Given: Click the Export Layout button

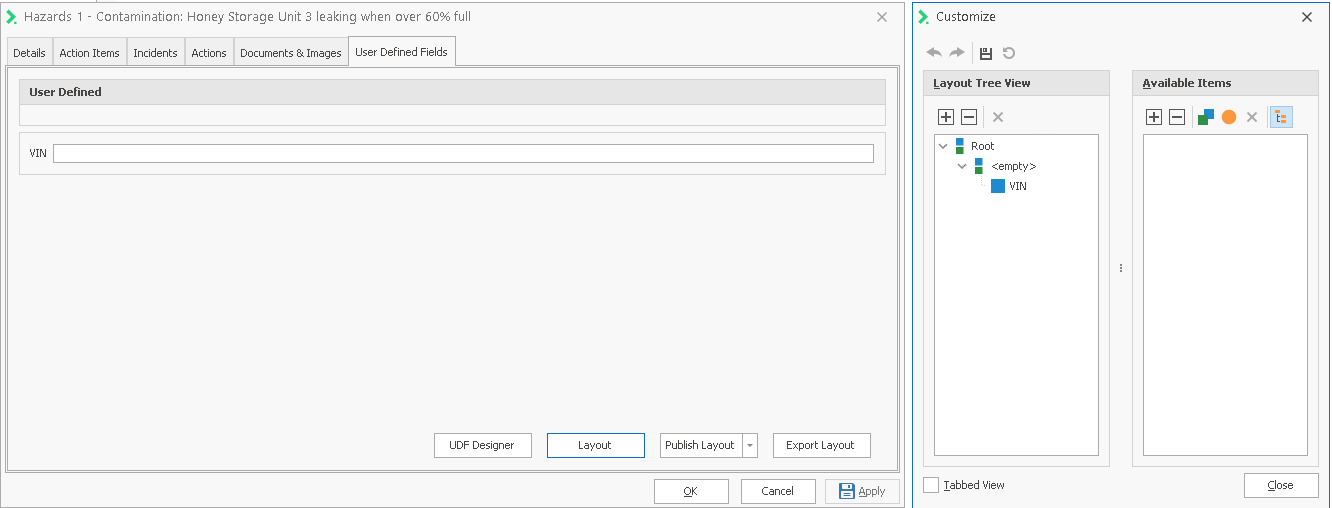Looking at the screenshot, I should (820, 445).
